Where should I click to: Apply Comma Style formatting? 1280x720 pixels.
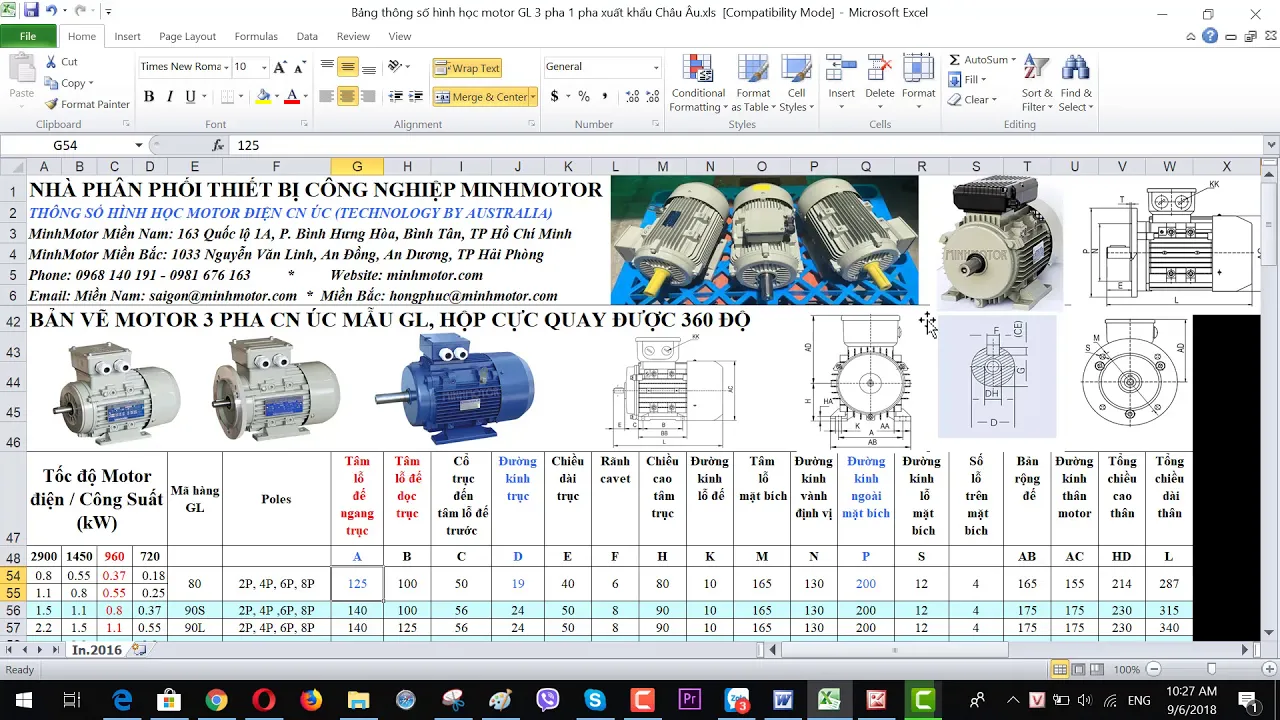[x=605, y=97]
